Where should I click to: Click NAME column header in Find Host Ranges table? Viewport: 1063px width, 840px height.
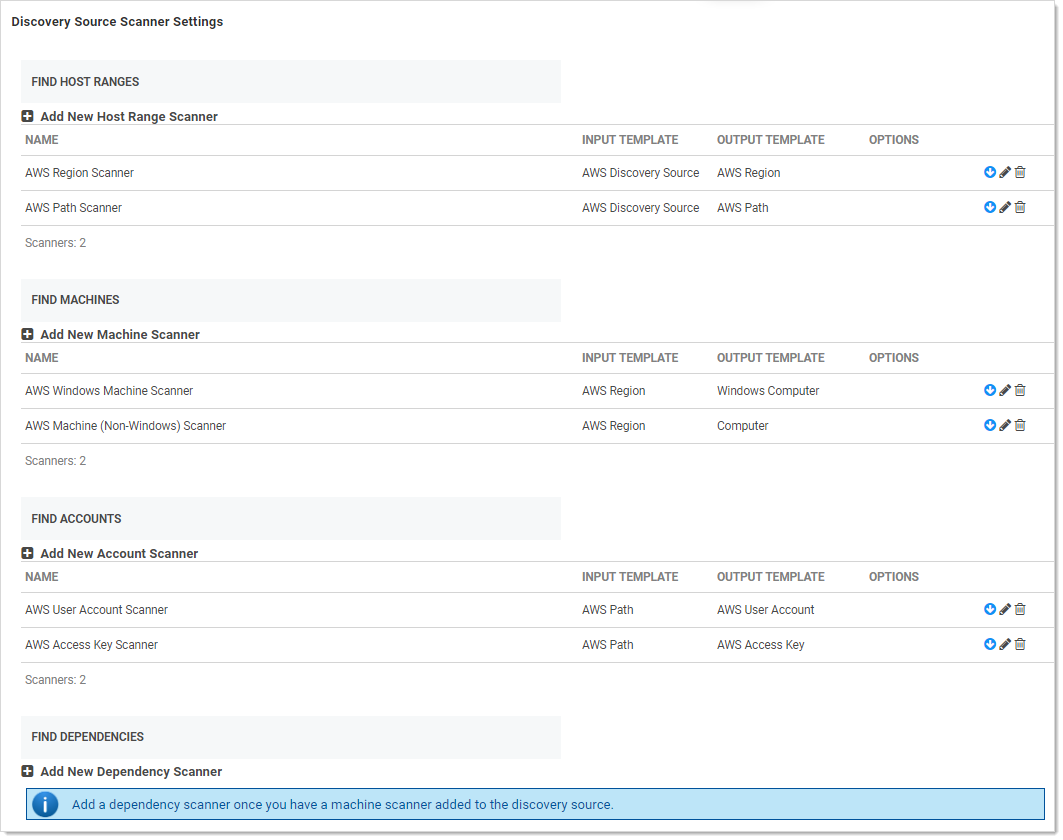tap(42, 140)
